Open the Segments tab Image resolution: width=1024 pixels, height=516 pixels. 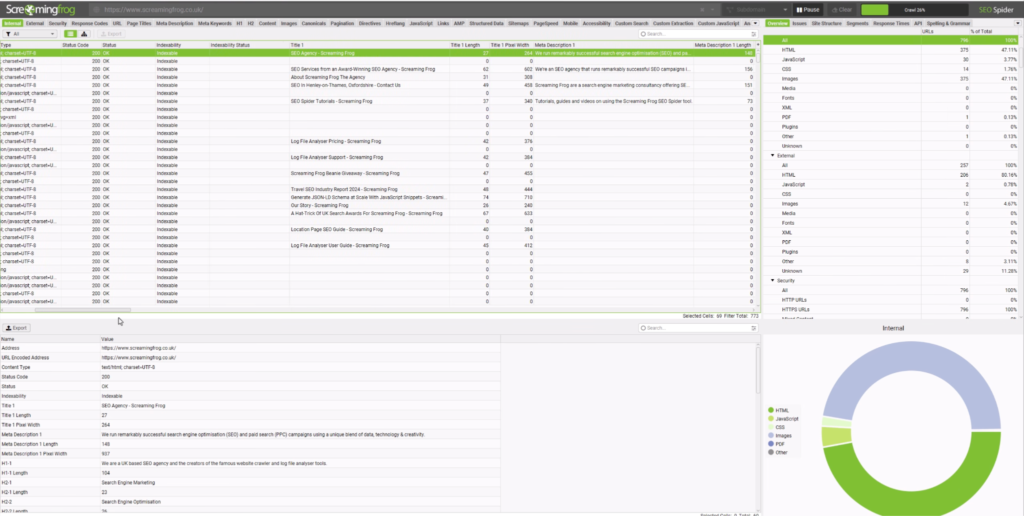[857, 24]
